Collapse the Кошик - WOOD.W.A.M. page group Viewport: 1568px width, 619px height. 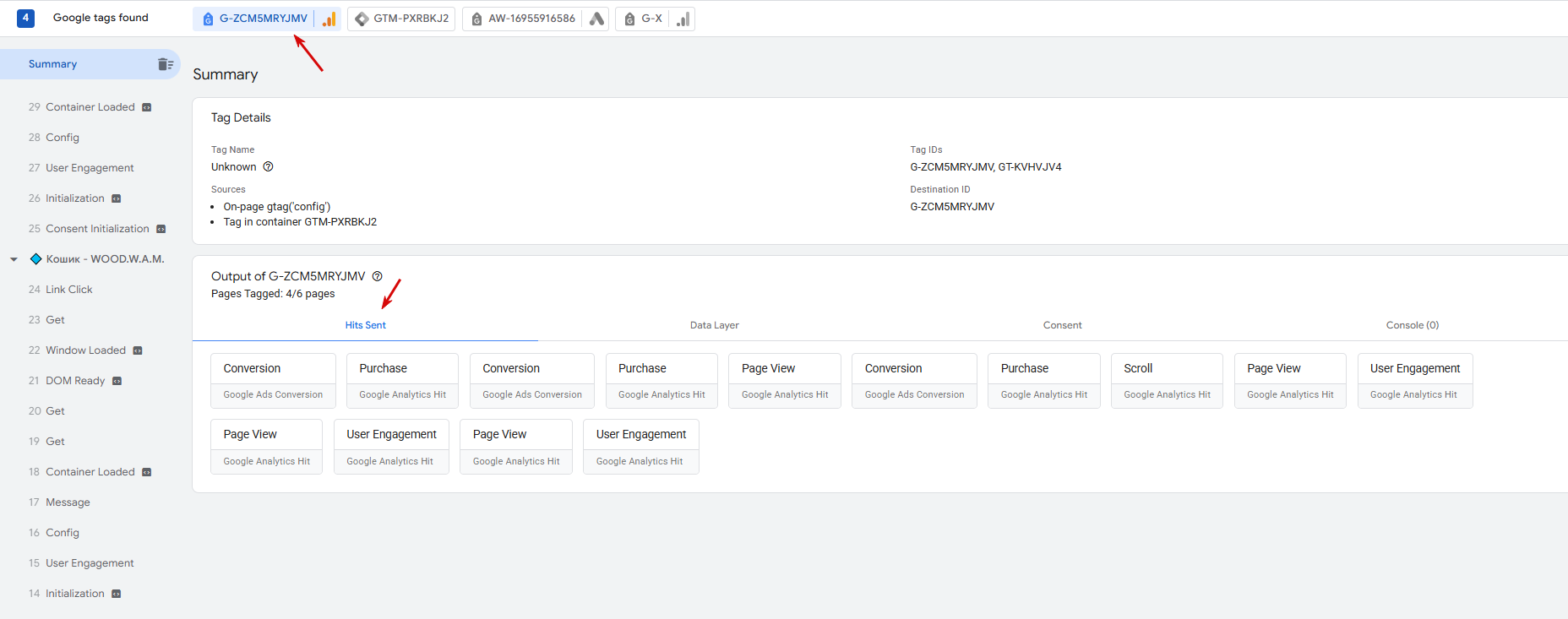tap(14, 259)
